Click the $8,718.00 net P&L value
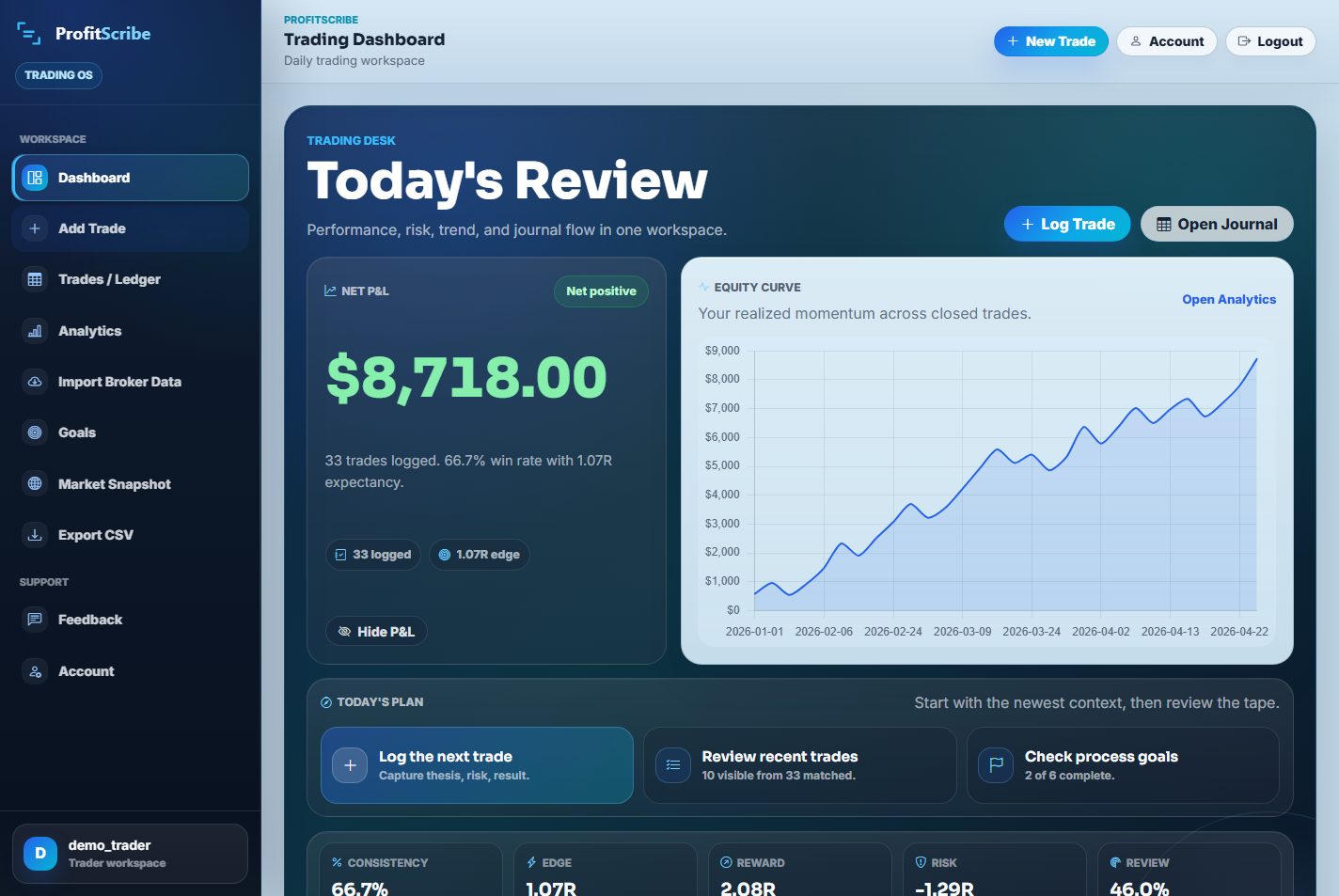This screenshot has width=1339, height=896. tap(466, 377)
